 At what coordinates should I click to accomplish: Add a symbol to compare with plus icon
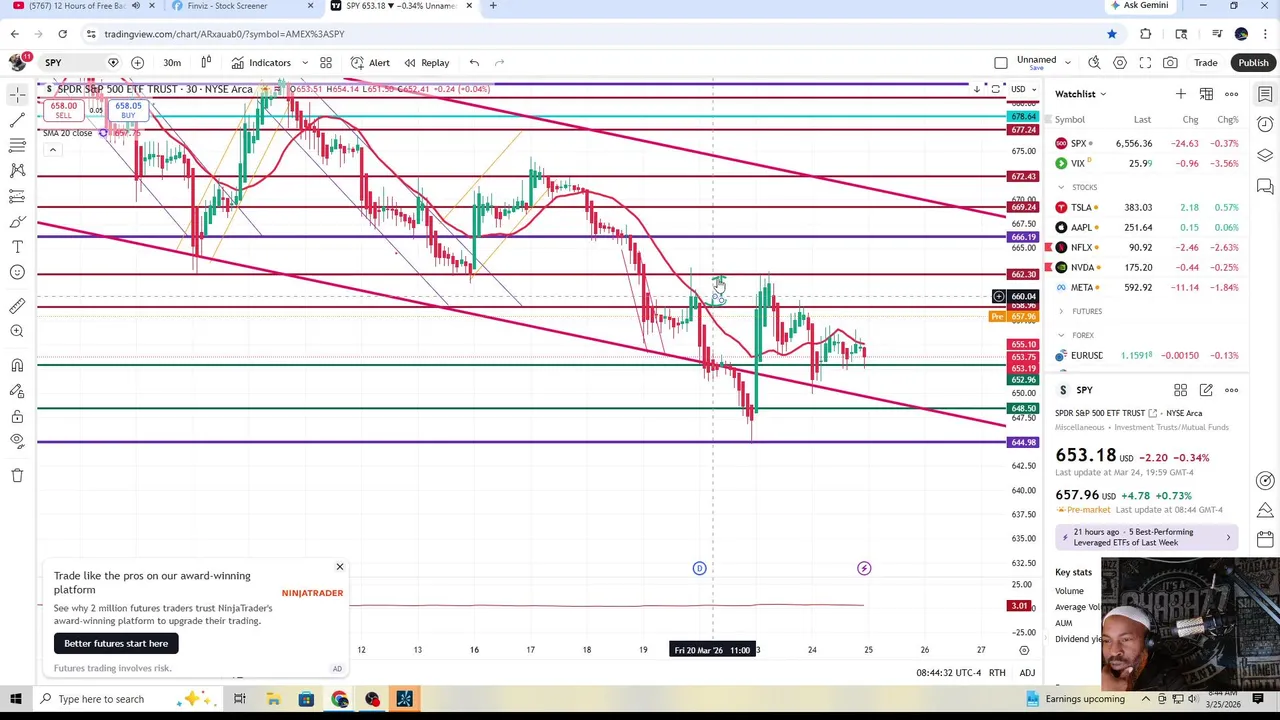click(137, 62)
